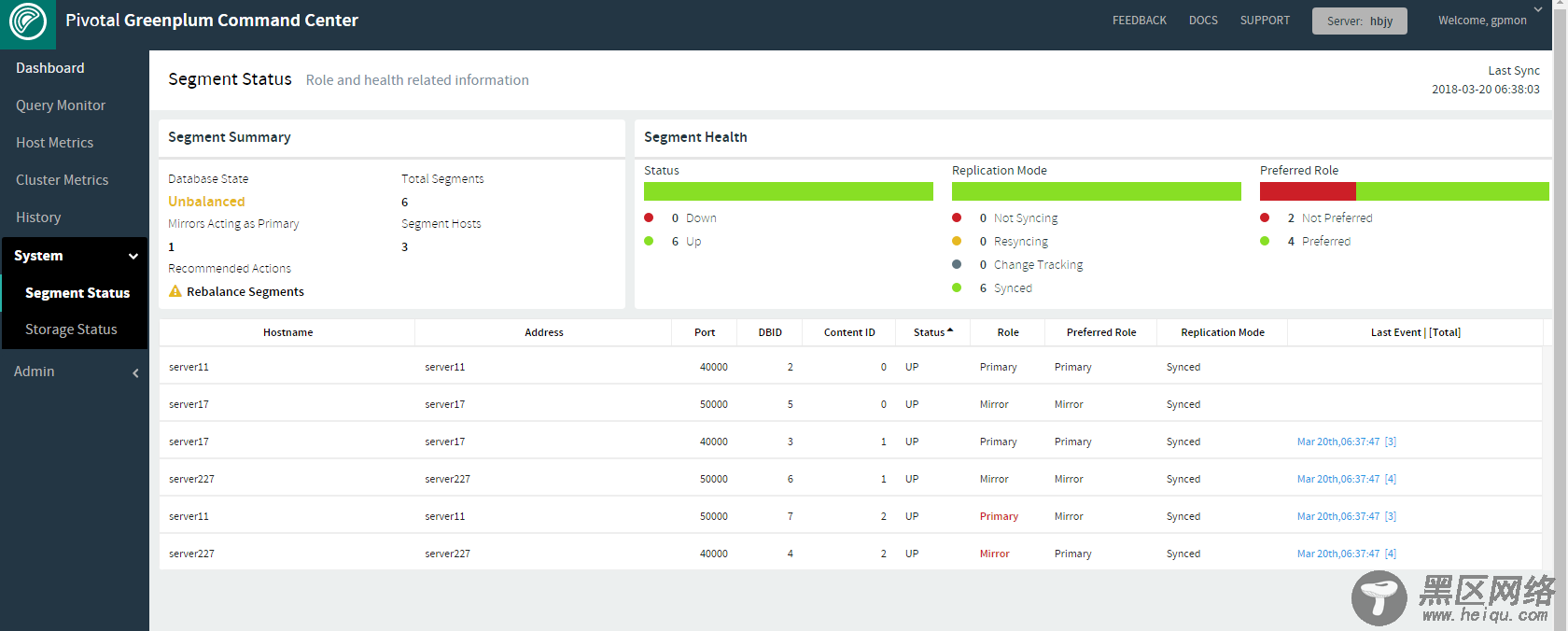
Task: Click the Total Segments label
Action: pyautogui.click(x=442, y=178)
